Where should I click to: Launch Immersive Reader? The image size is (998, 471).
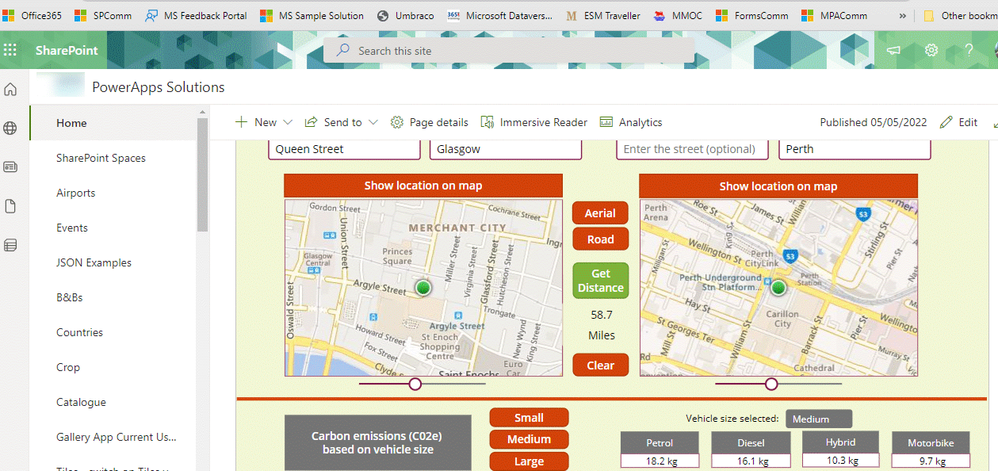tap(534, 122)
